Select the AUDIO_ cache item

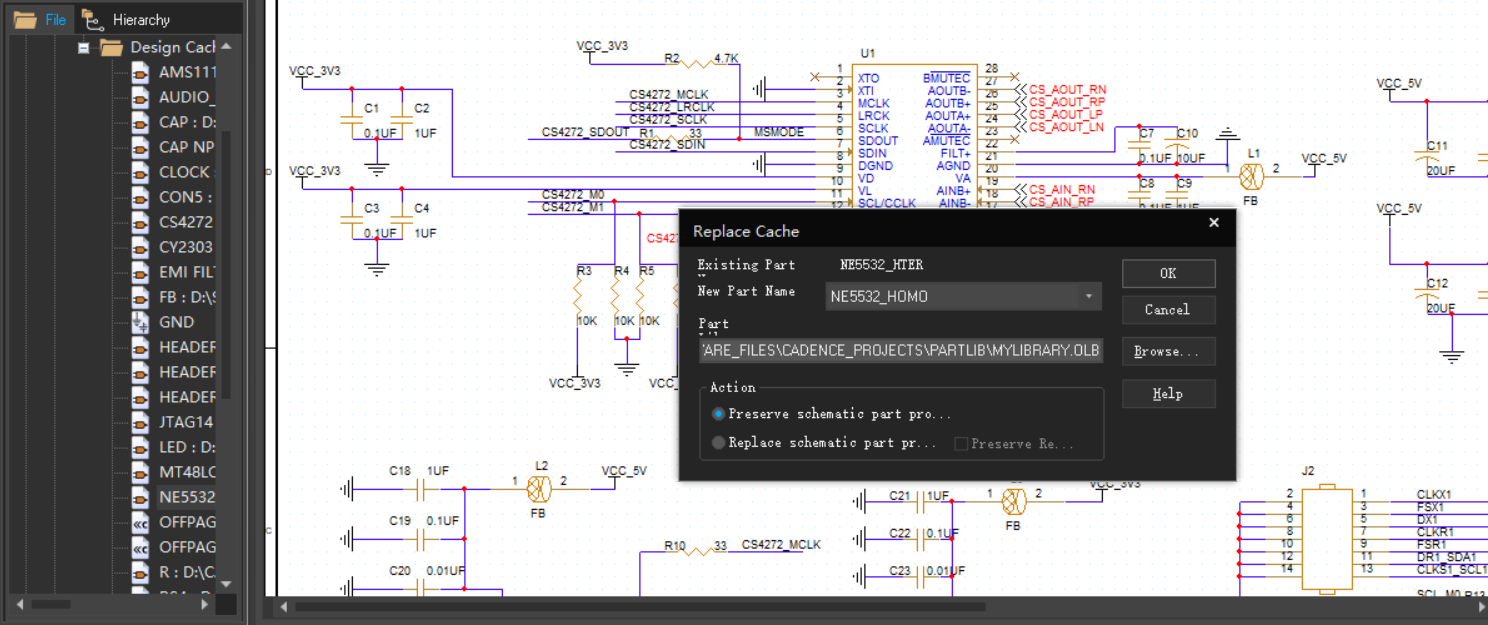pyautogui.click(x=187, y=97)
